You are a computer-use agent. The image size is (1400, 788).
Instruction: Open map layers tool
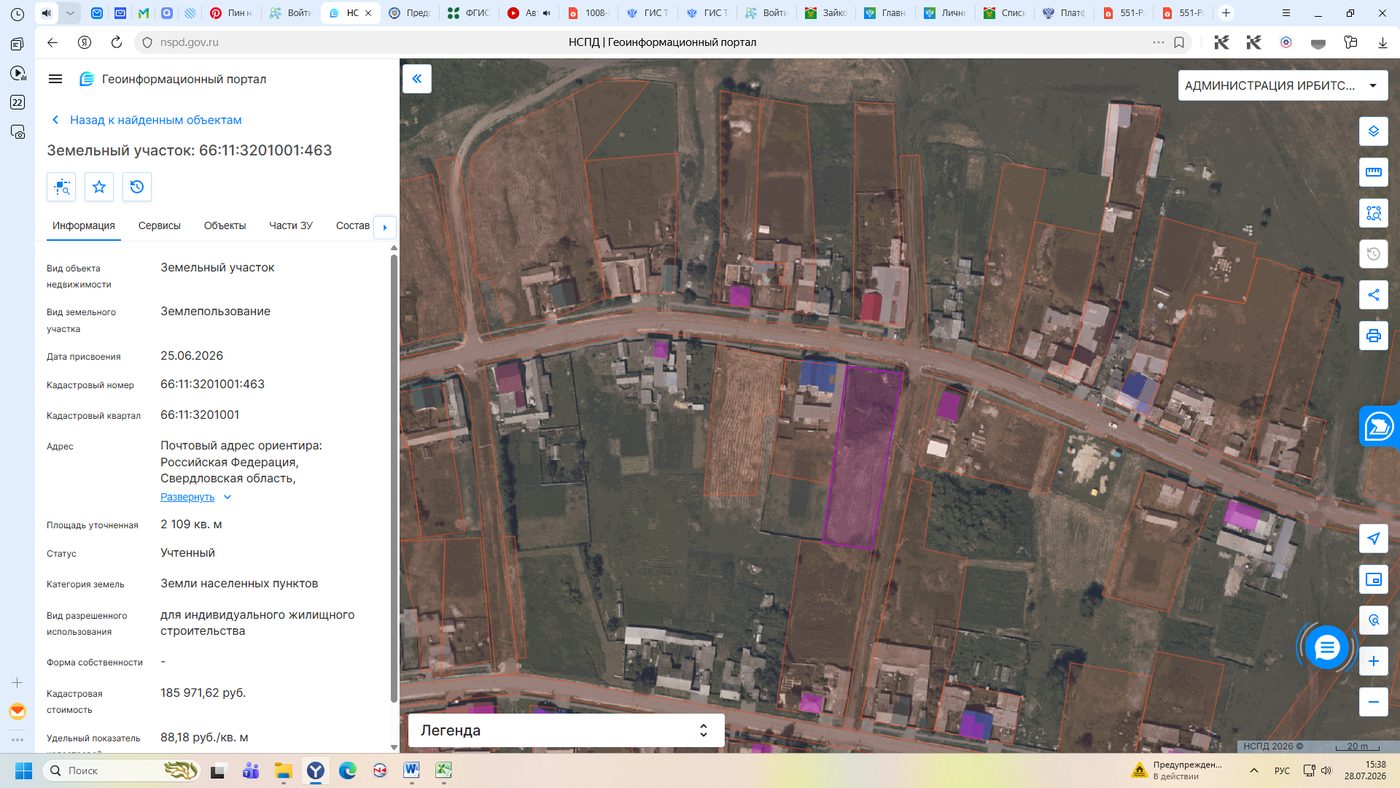coord(1374,132)
